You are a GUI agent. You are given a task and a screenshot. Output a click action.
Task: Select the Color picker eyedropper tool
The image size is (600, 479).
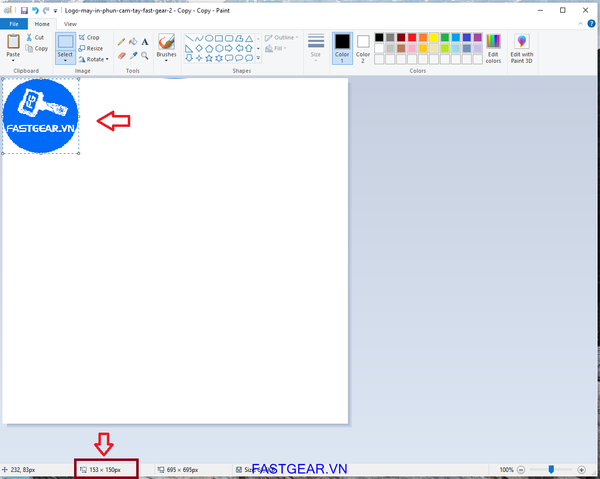coord(133,56)
